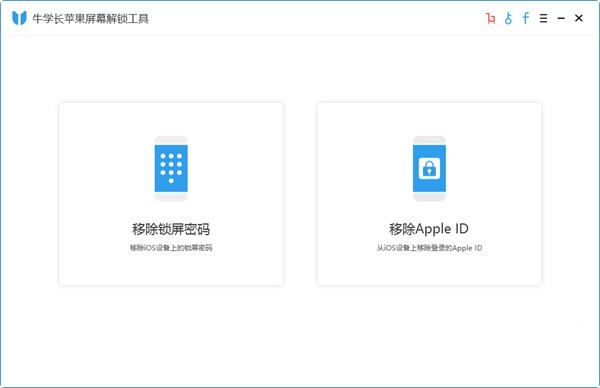Close the unlock tool window
This screenshot has width=600, height=388.
579,18
